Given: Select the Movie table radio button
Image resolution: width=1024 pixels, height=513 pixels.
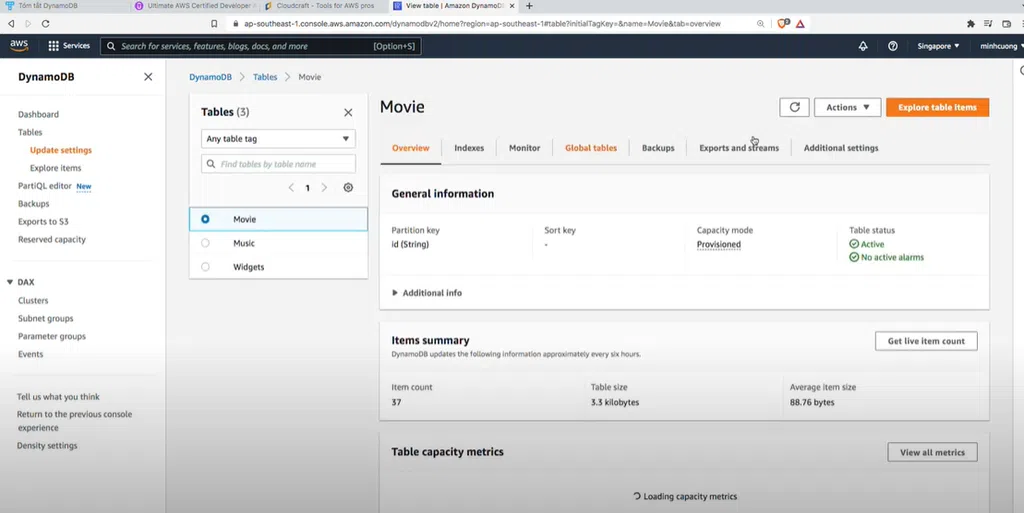Looking at the screenshot, I should coord(205,219).
